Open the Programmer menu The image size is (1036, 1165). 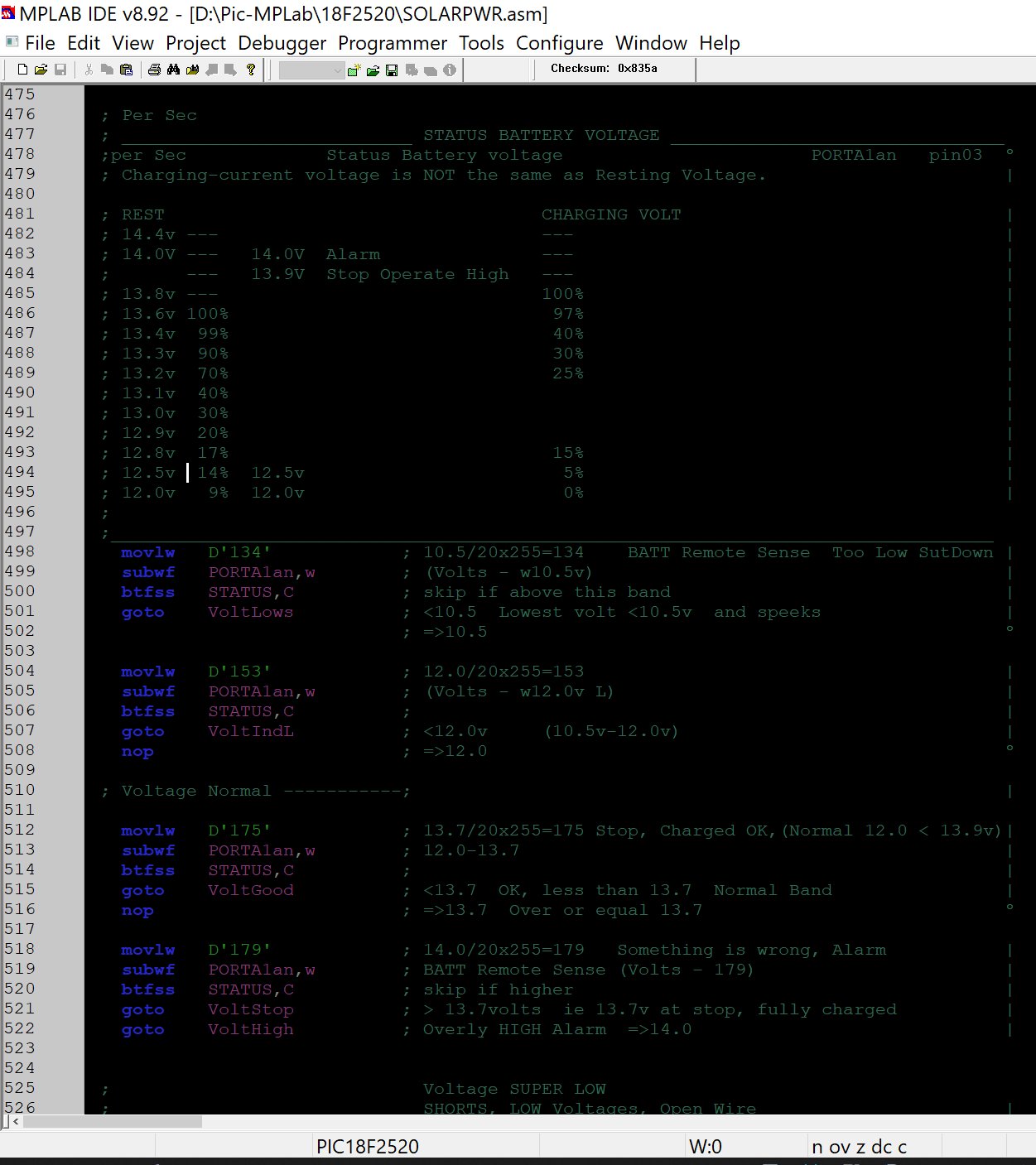point(392,43)
